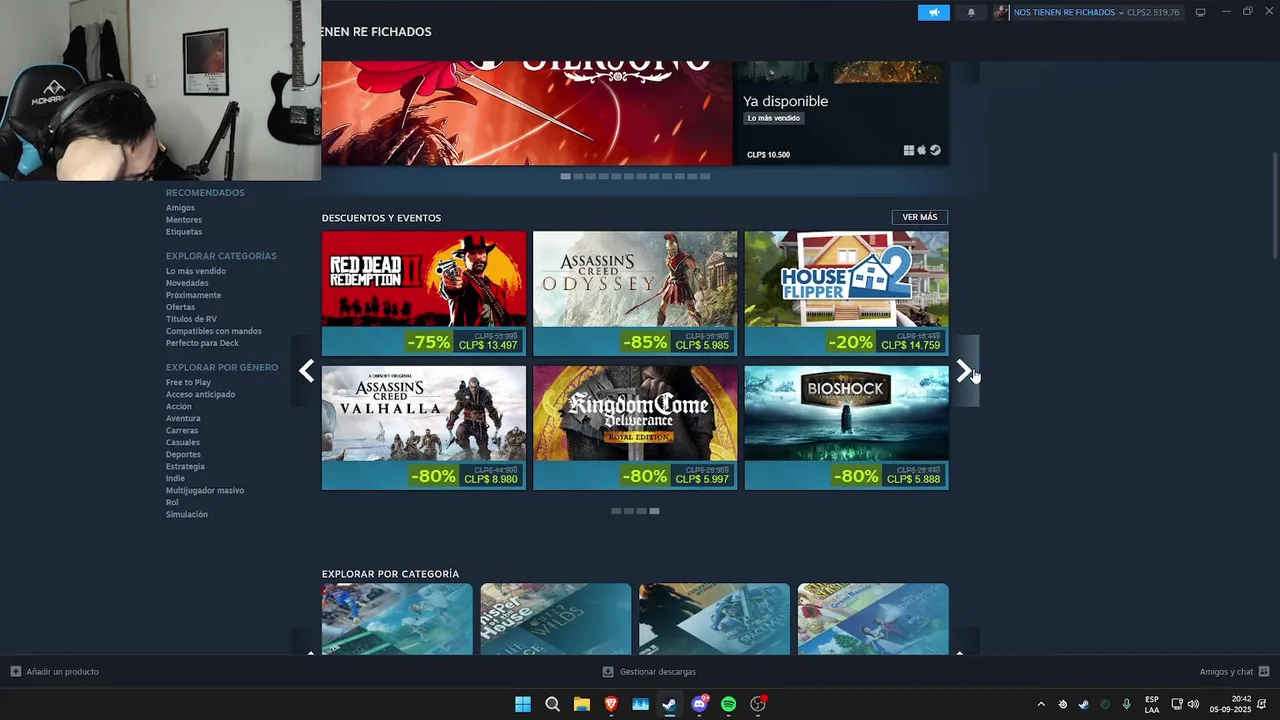
Task: Browse the Indie genre
Action: click(175, 478)
